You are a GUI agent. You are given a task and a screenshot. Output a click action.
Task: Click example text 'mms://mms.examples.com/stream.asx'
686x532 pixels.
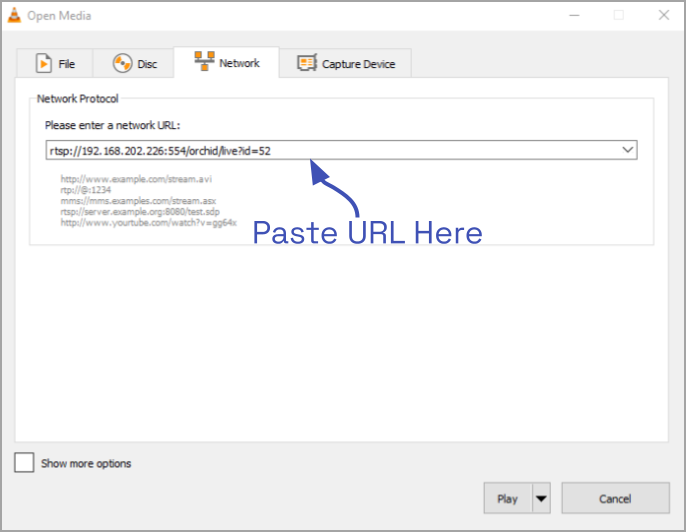[x=138, y=201]
